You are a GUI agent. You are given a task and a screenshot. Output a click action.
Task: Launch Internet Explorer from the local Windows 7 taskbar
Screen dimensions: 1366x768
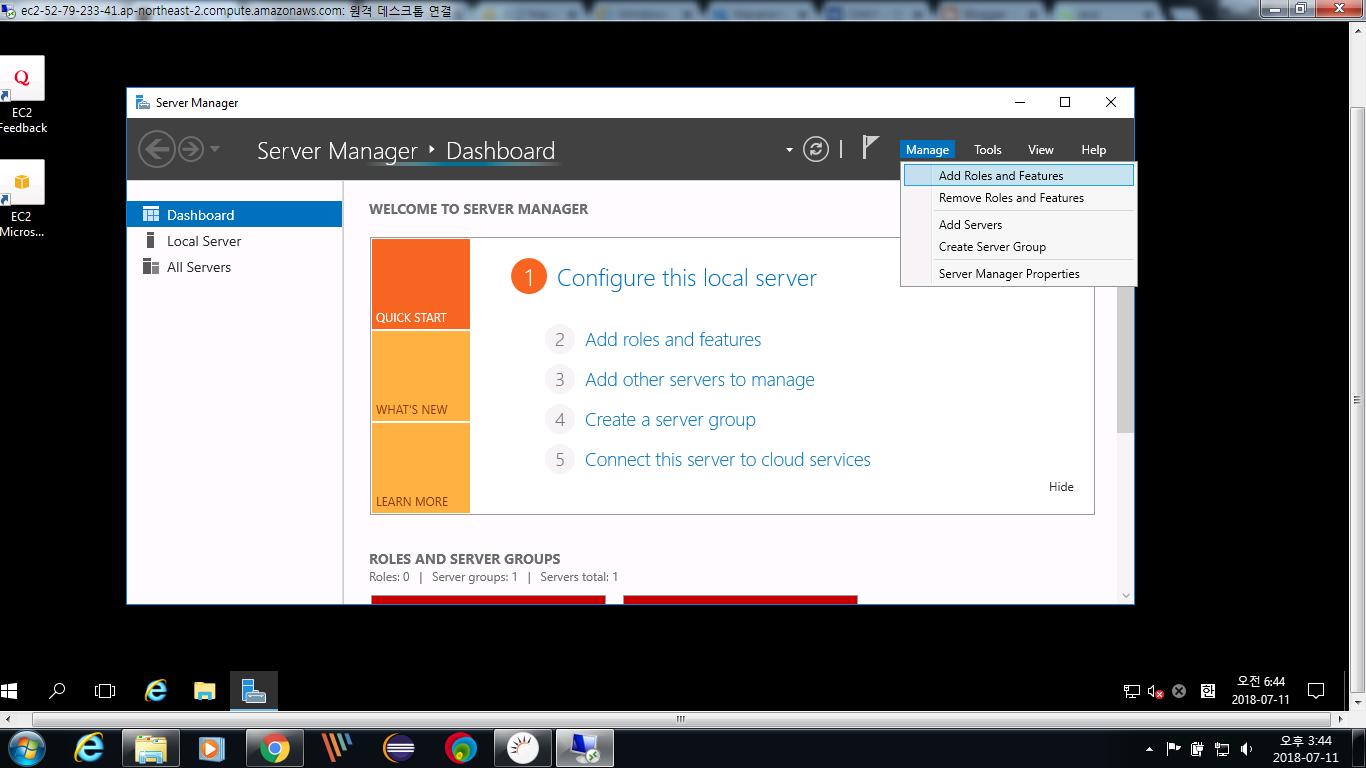click(89, 748)
